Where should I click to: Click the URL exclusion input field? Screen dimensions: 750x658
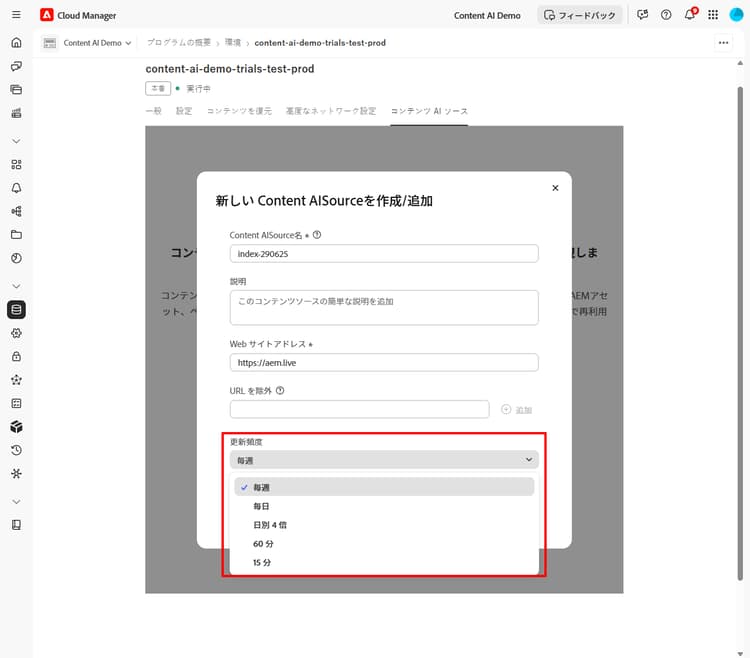tap(359, 409)
